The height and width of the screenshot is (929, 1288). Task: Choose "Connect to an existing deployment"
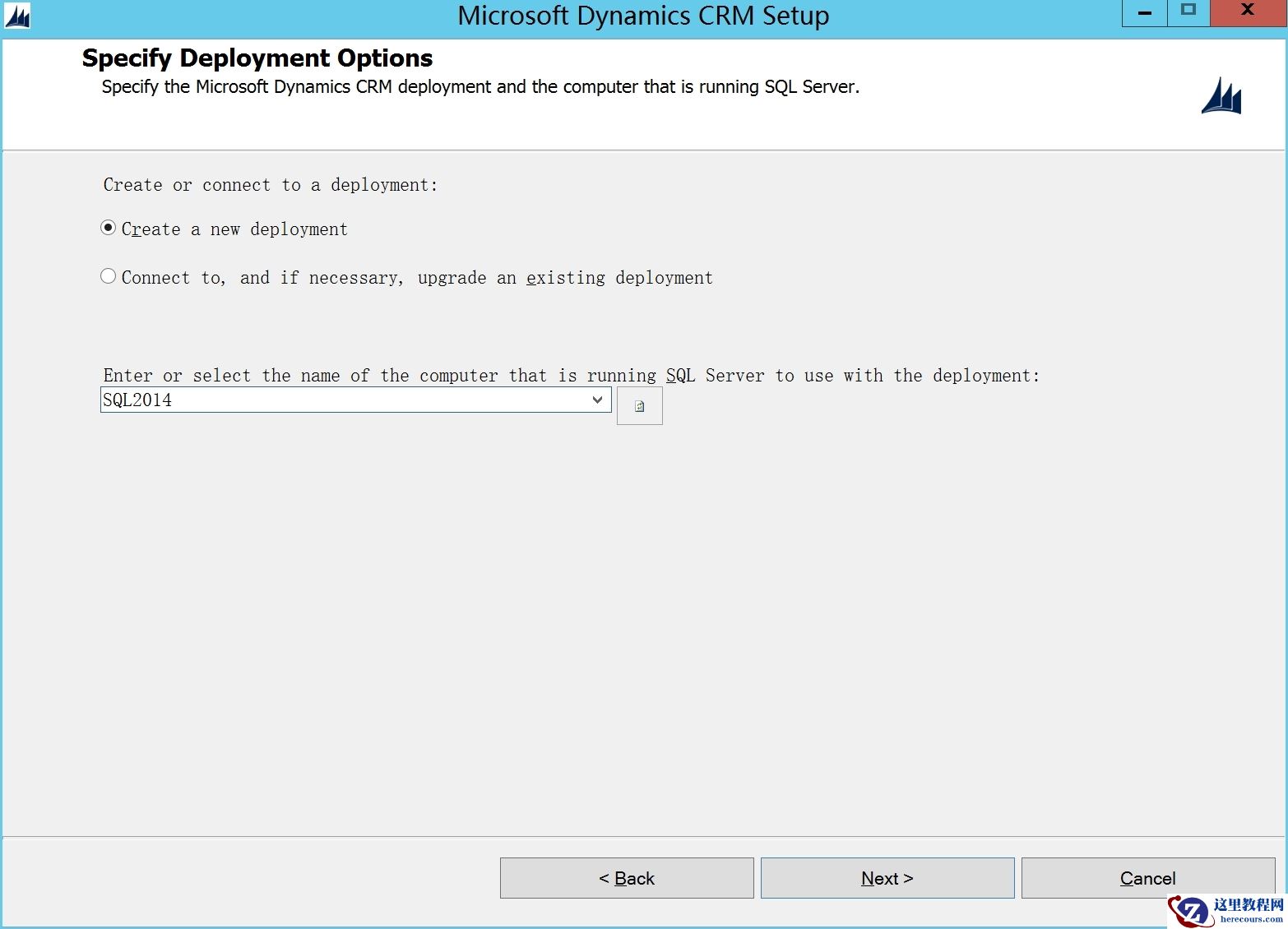[x=108, y=275]
